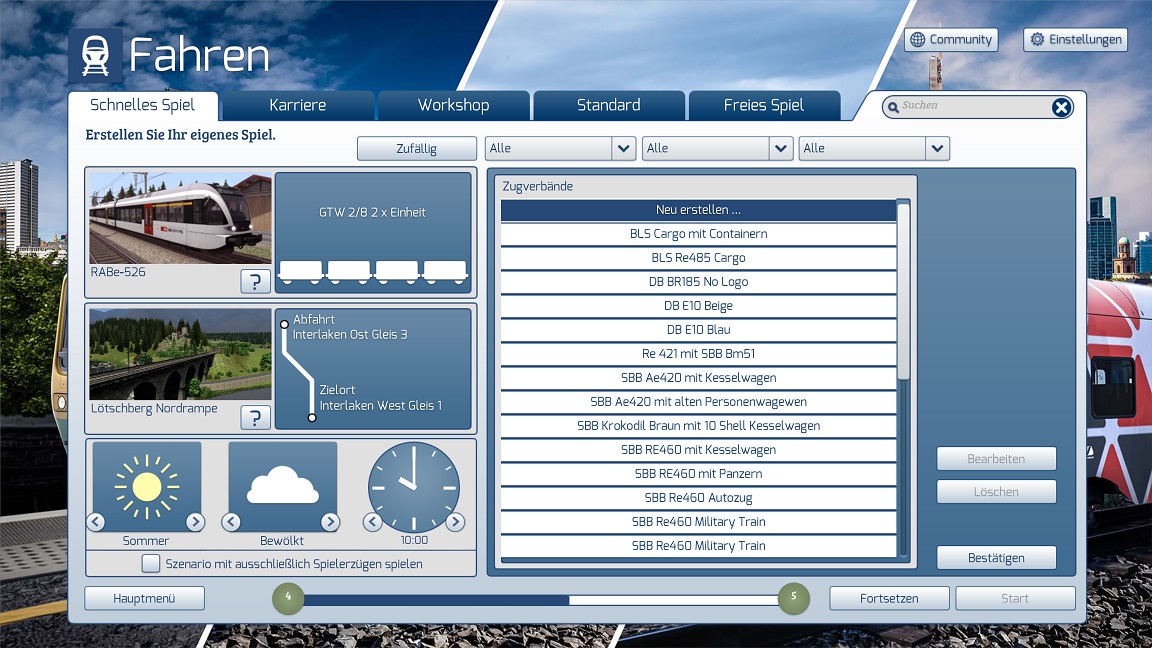Open Einstellungen via its gear icon

1037,40
